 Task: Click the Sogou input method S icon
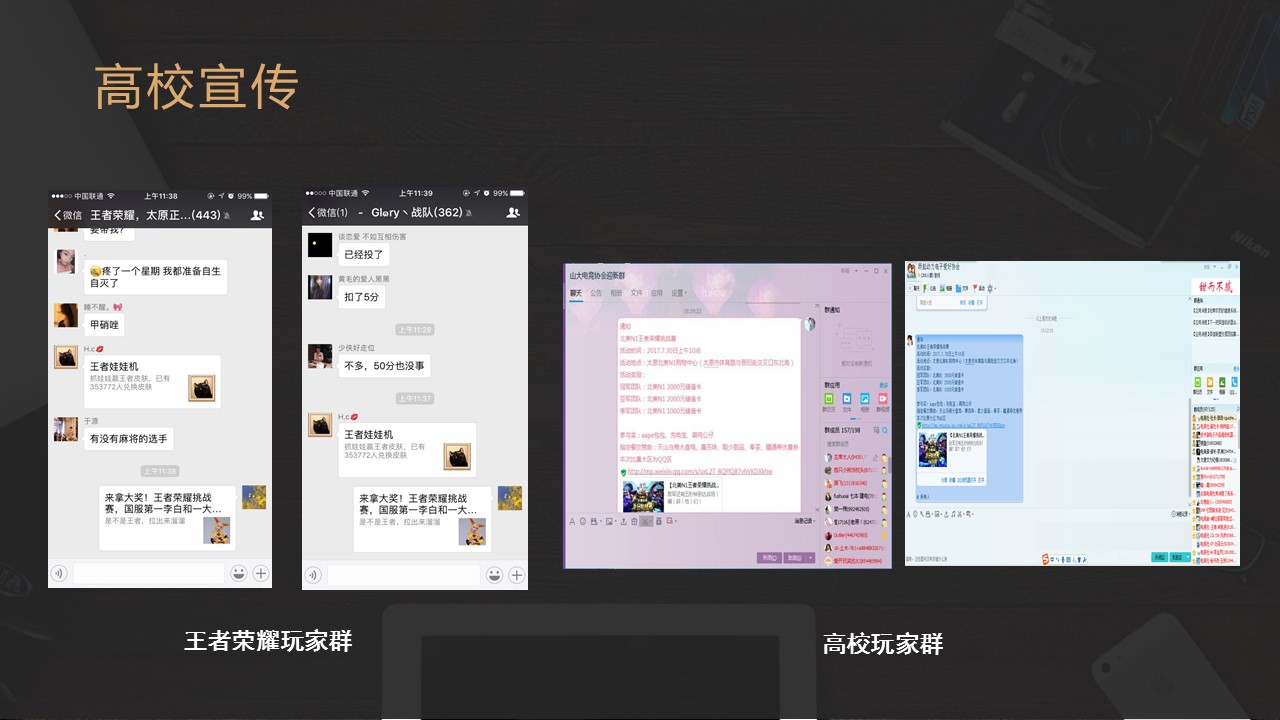(1045, 557)
